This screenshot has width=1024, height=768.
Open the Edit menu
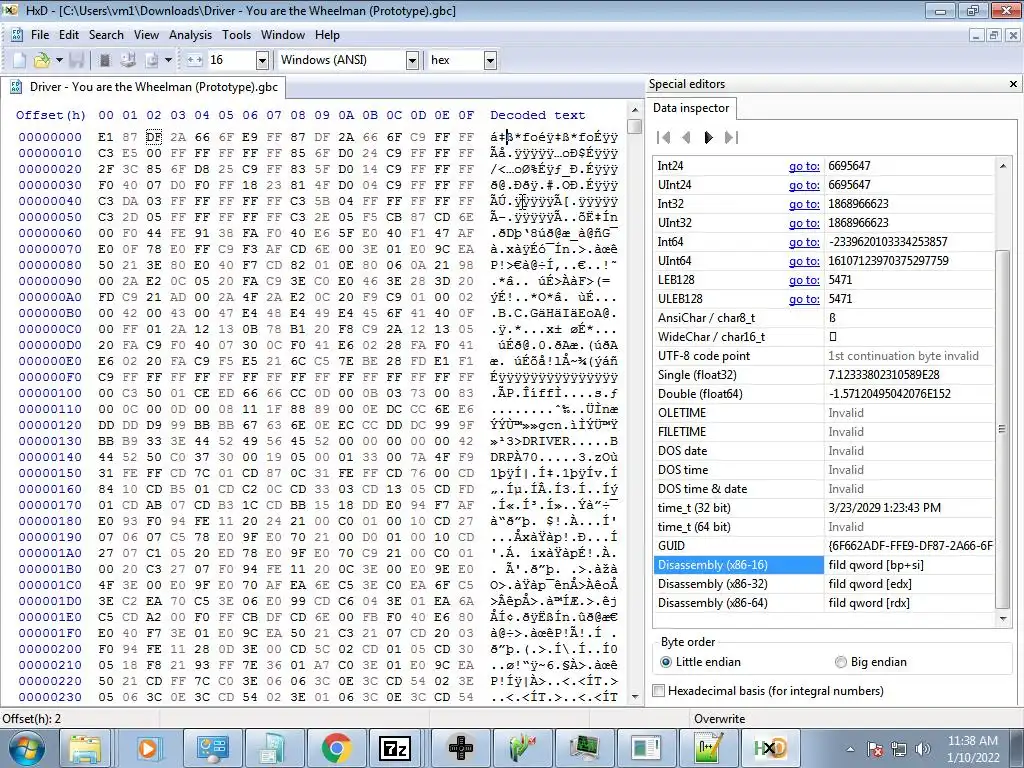tap(69, 35)
